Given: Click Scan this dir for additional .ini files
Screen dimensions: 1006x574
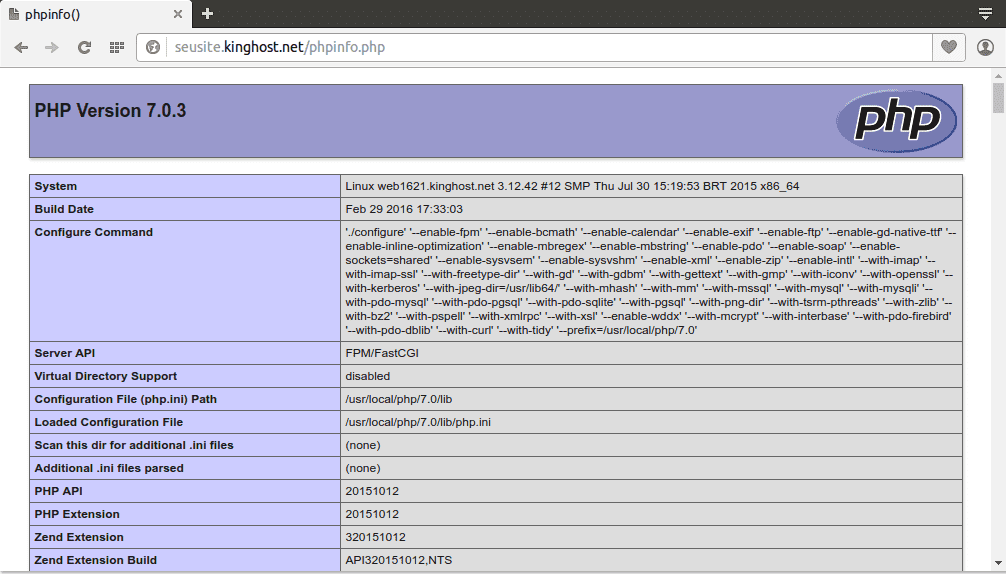Looking at the screenshot, I should click(x=134, y=445).
